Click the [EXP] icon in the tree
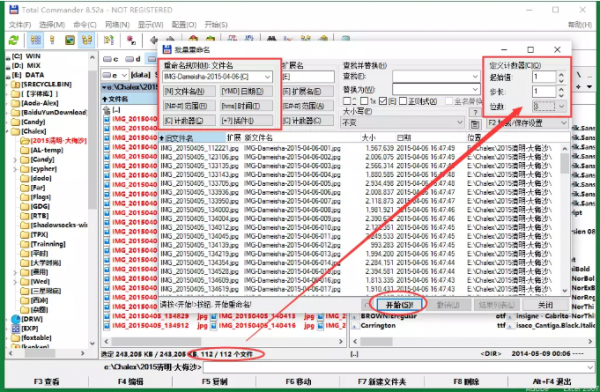 point(16,328)
